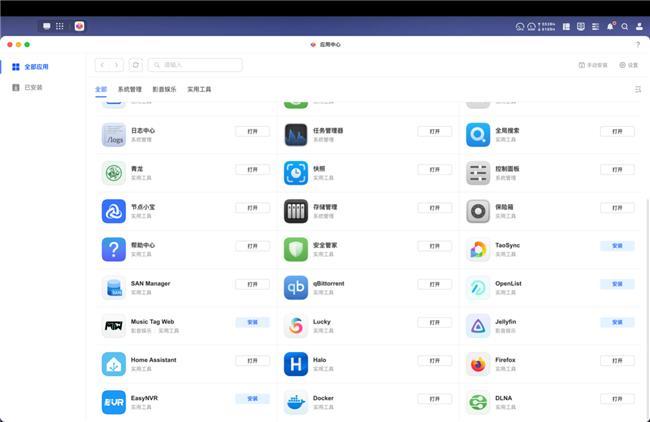Click the qBittorrent app icon
The image size is (650, 422).
pyautogui.click(x=296, y=287)
